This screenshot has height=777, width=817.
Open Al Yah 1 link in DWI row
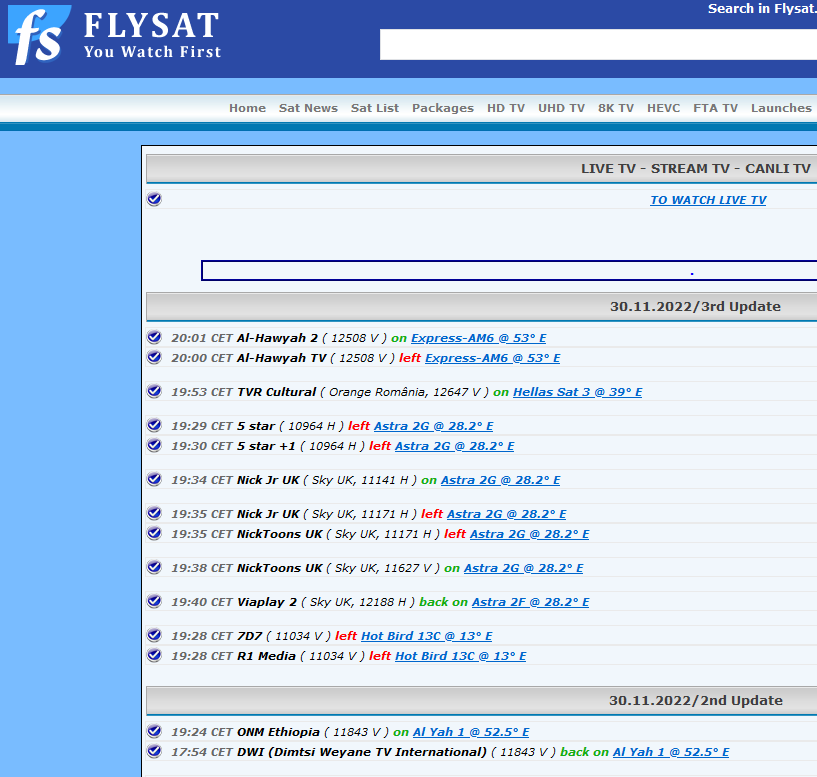[671, 752]
